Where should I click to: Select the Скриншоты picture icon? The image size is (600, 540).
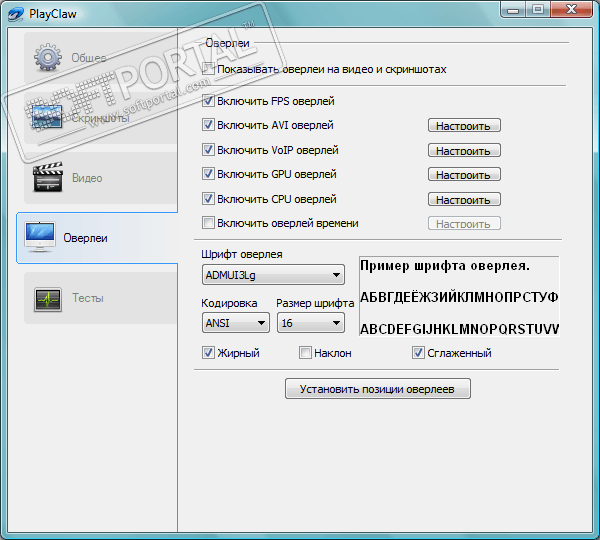pos(47,116)
